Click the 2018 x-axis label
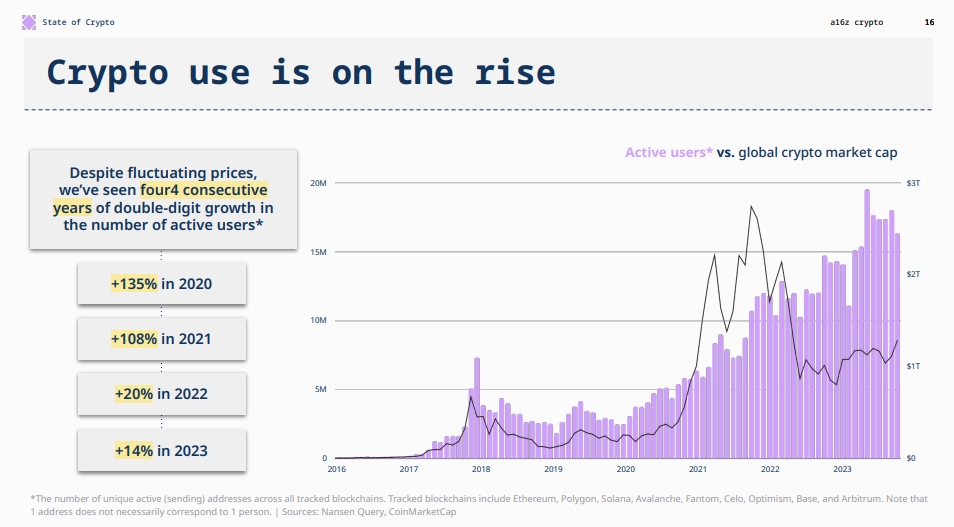This screenshot has height=527, width=954. tap(481, 469)
